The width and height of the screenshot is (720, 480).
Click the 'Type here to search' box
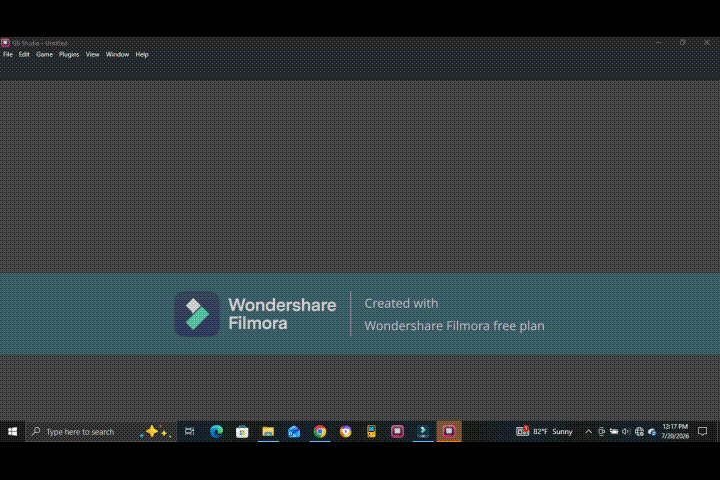[101, 431]
